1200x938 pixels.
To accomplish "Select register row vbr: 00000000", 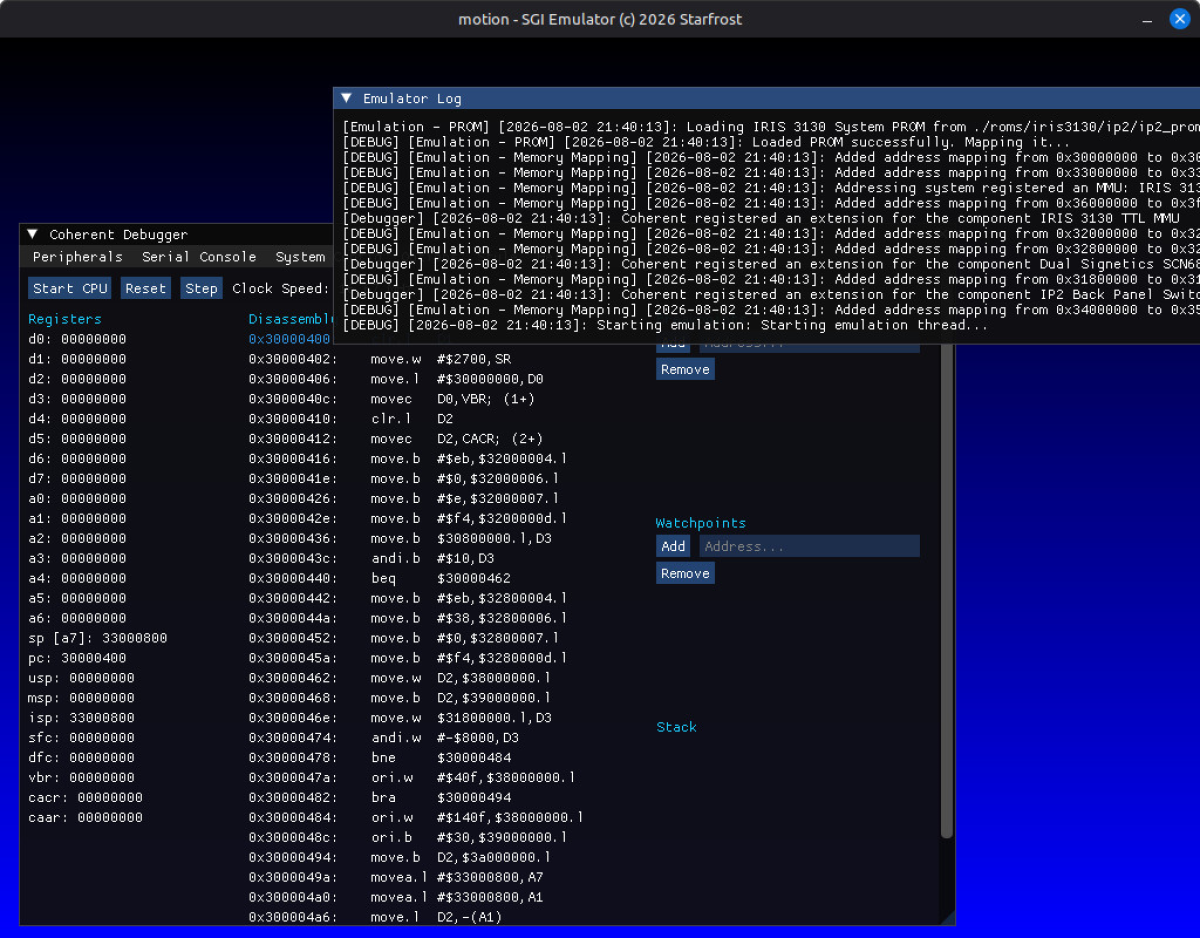I will pyautogui.click(x=81, y=778).
